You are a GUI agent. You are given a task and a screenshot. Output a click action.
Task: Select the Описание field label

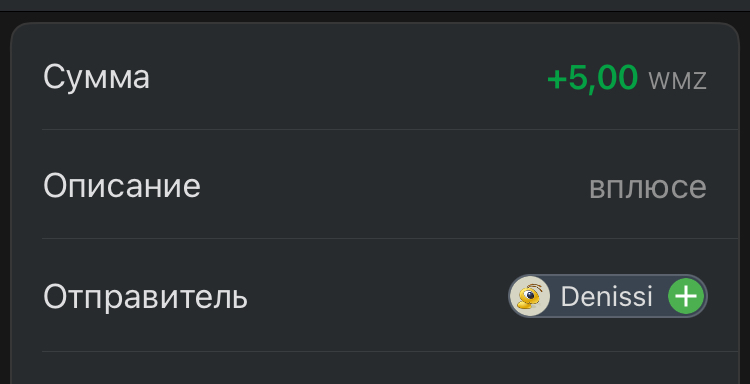point(121,186)
